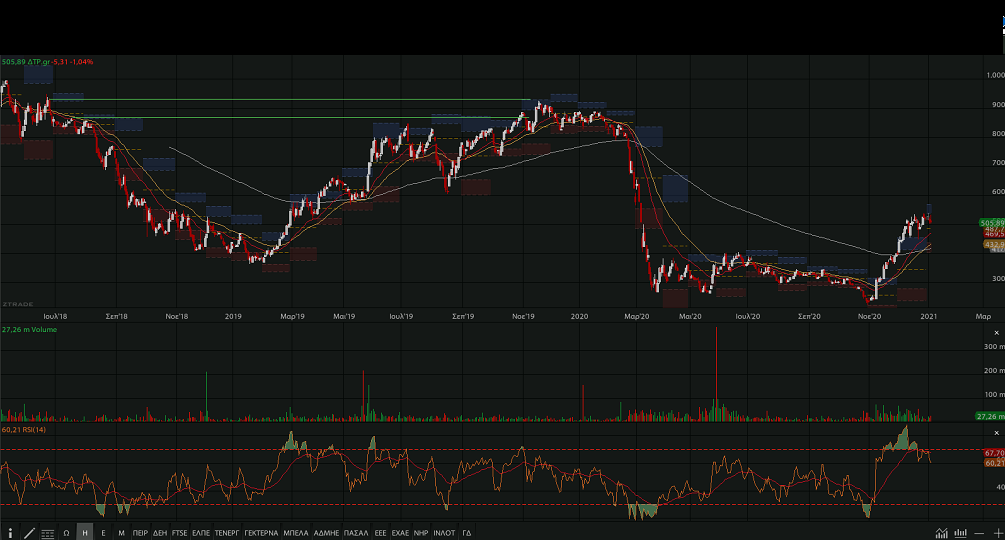This screenshot has width=1005, height=540.
Task: Select the ΙΝΛΟΤ ticker shortcut
Action: click(x=443, y=533)
